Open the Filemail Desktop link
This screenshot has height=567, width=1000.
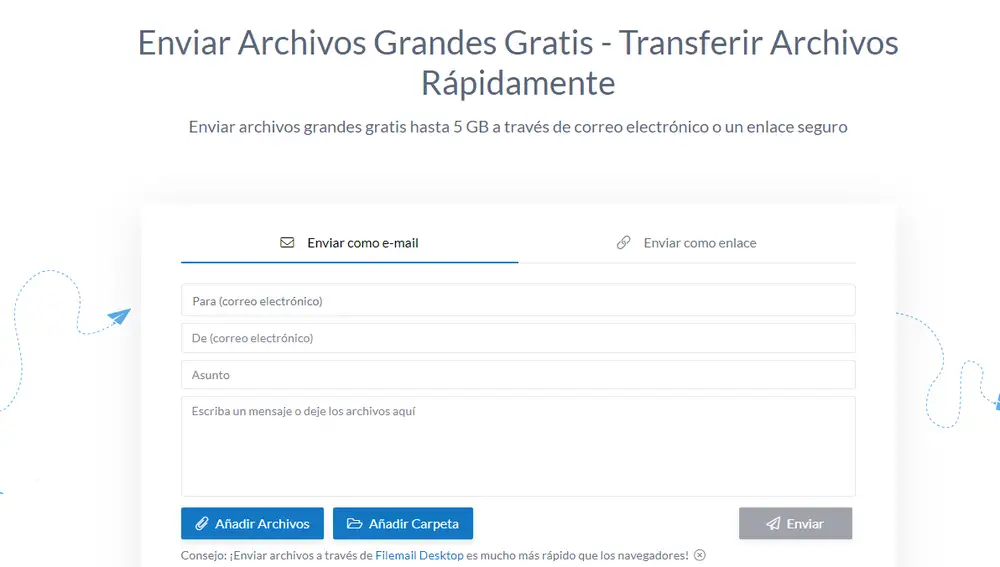419,556
